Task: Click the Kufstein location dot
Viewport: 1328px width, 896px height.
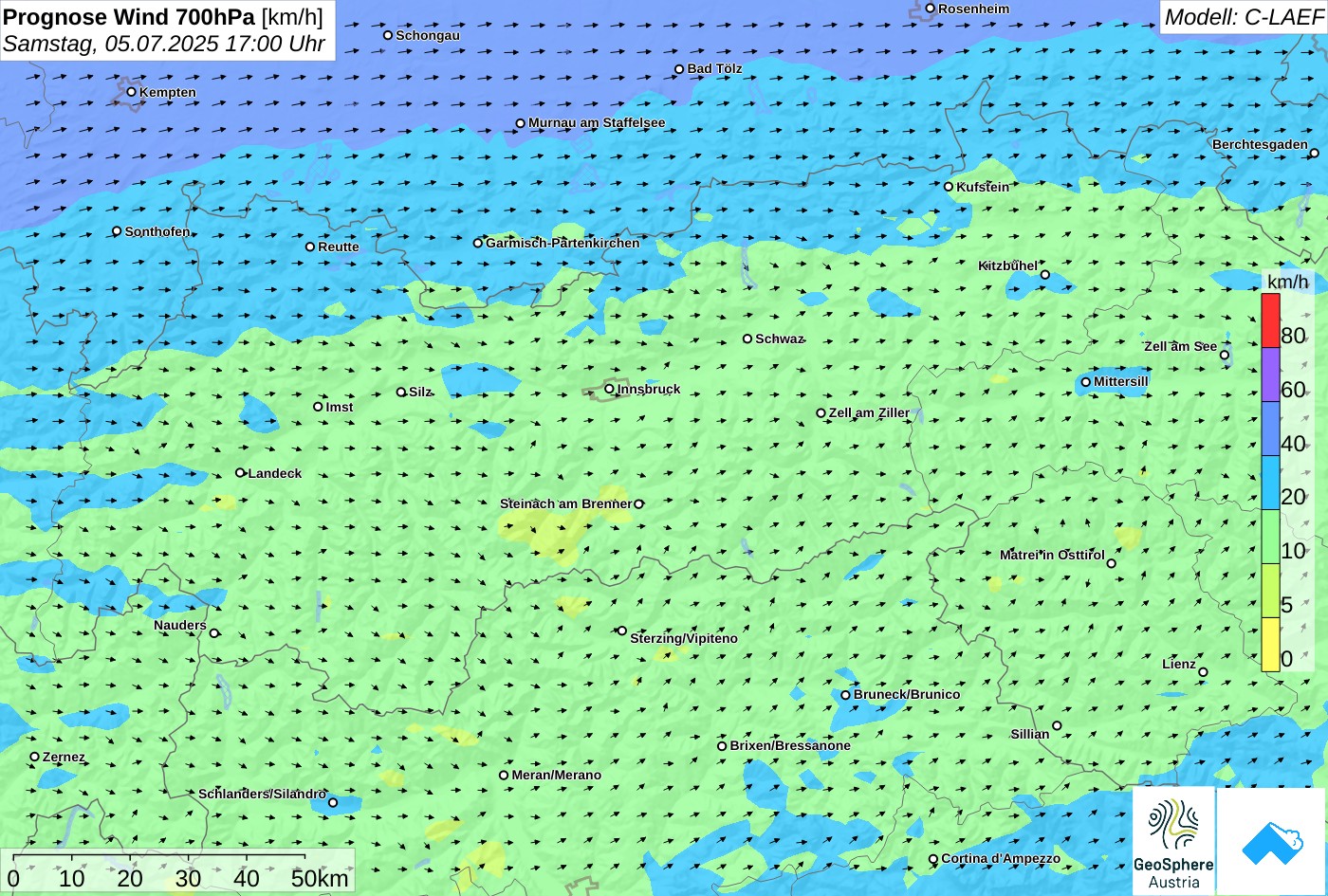Action: [x=949, y=187]
